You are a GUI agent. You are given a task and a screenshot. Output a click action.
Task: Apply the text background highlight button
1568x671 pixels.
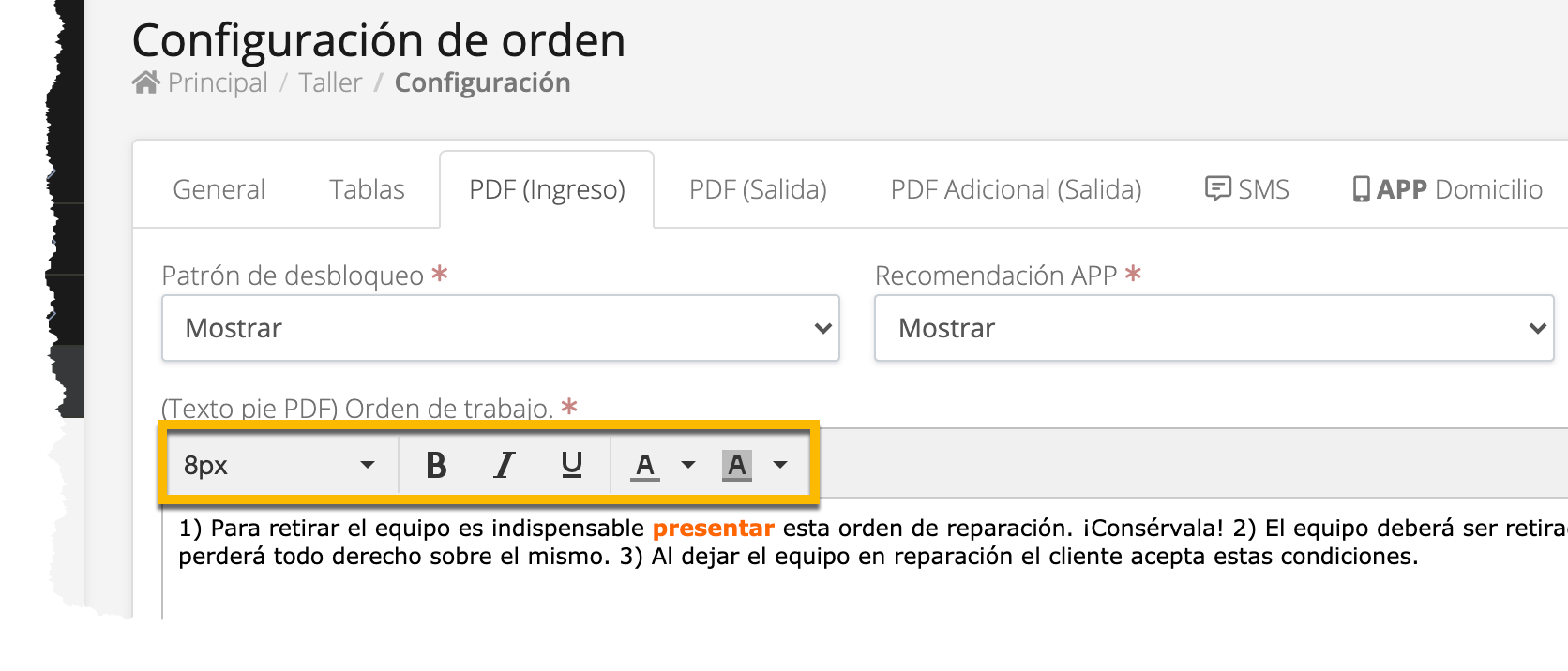737,465
